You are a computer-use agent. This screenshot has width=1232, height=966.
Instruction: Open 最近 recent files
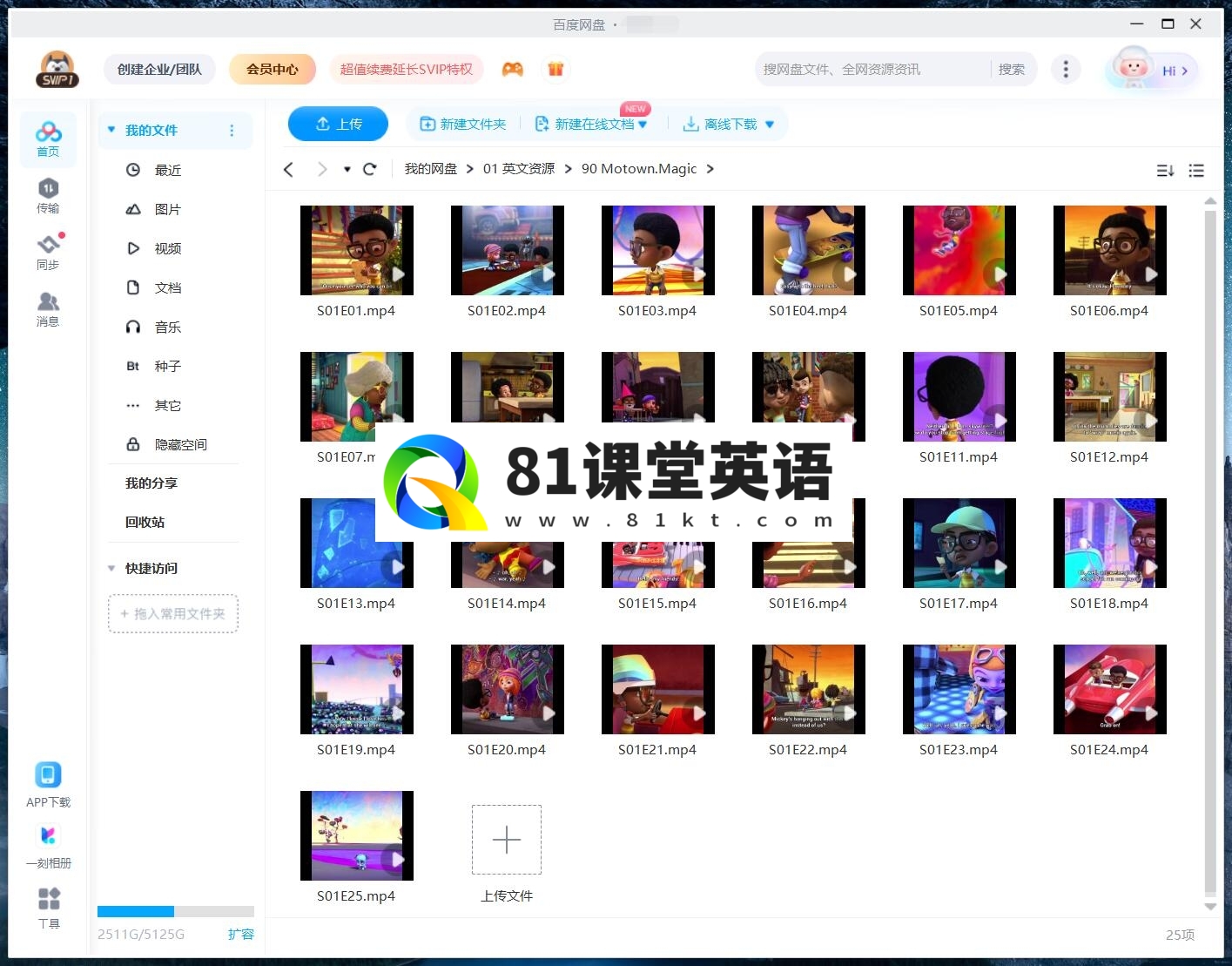point(168,170)
